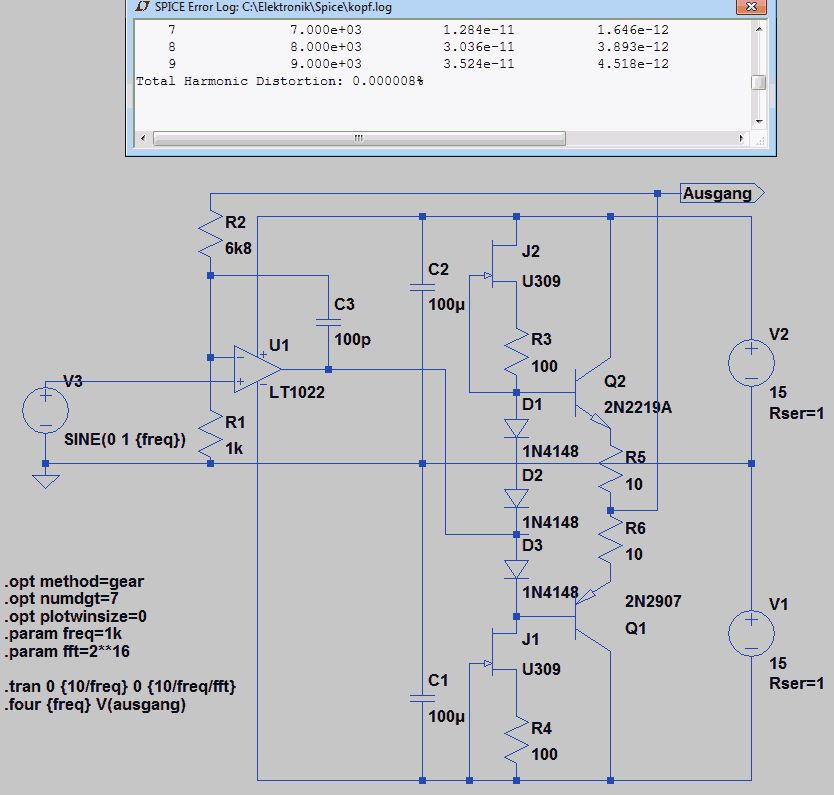Click the horizontal scrollbar left arrow
Image resolution: width=834 pixels, height=795 pixels.
coord(143,138)
